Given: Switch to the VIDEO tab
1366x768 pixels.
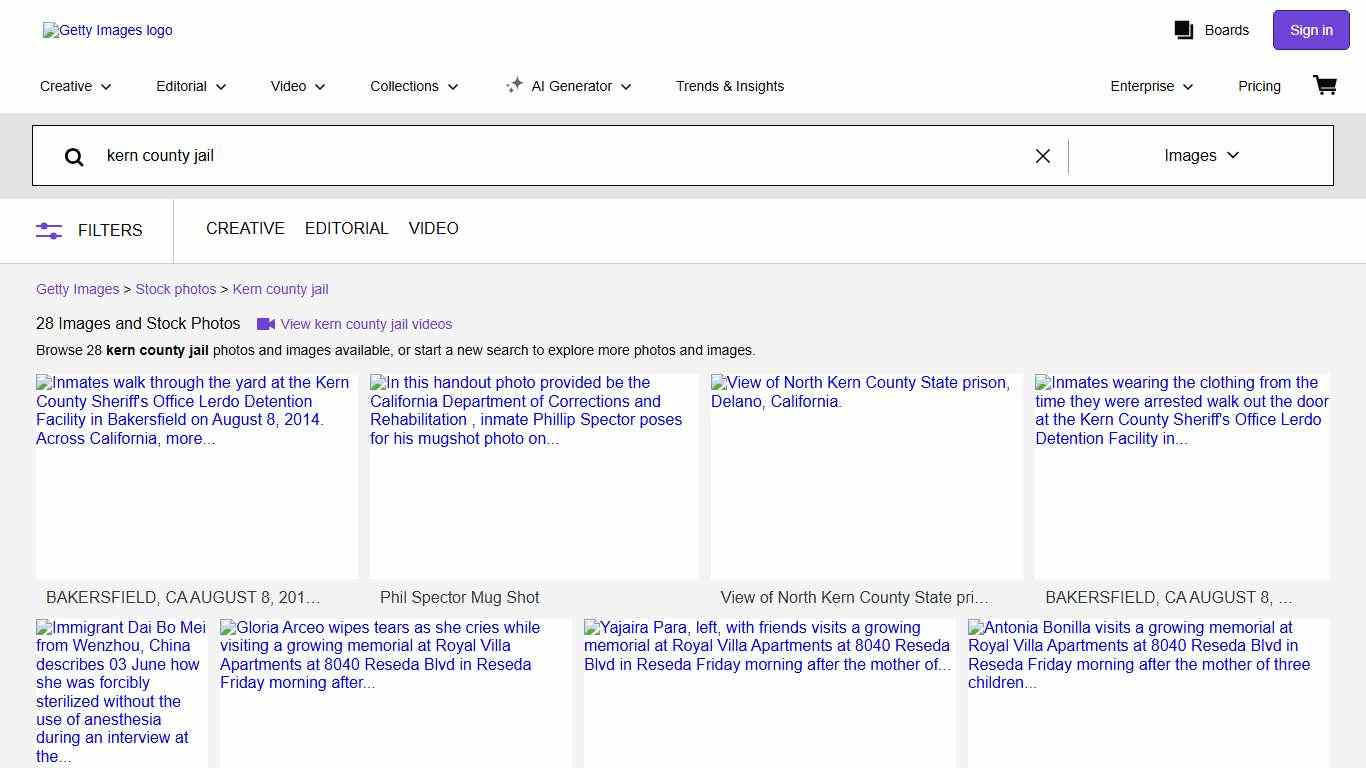Looking at the screenshot, I should coord(433,229).
